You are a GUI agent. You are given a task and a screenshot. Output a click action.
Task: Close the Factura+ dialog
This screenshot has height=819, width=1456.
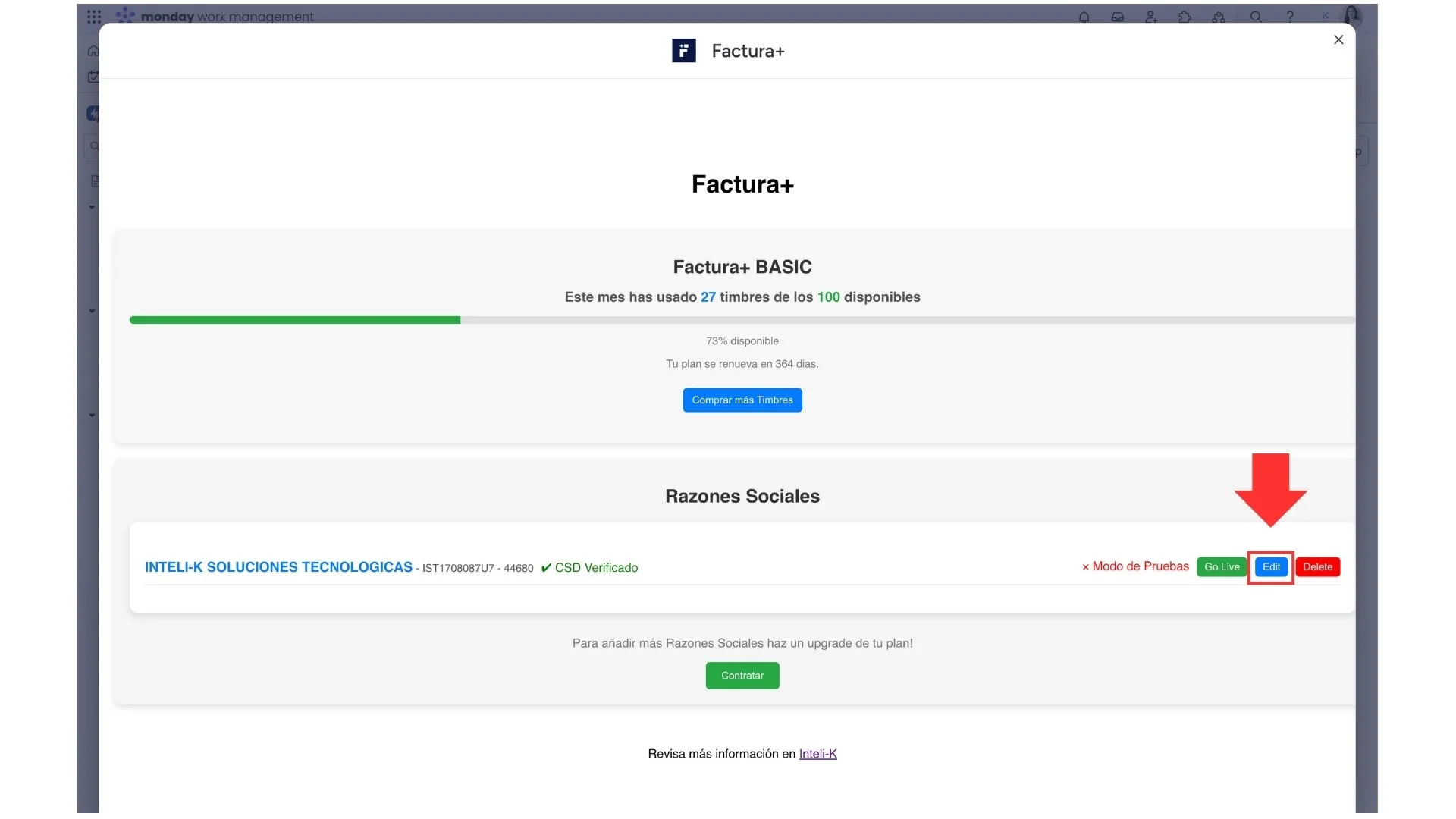[1338, 39]
